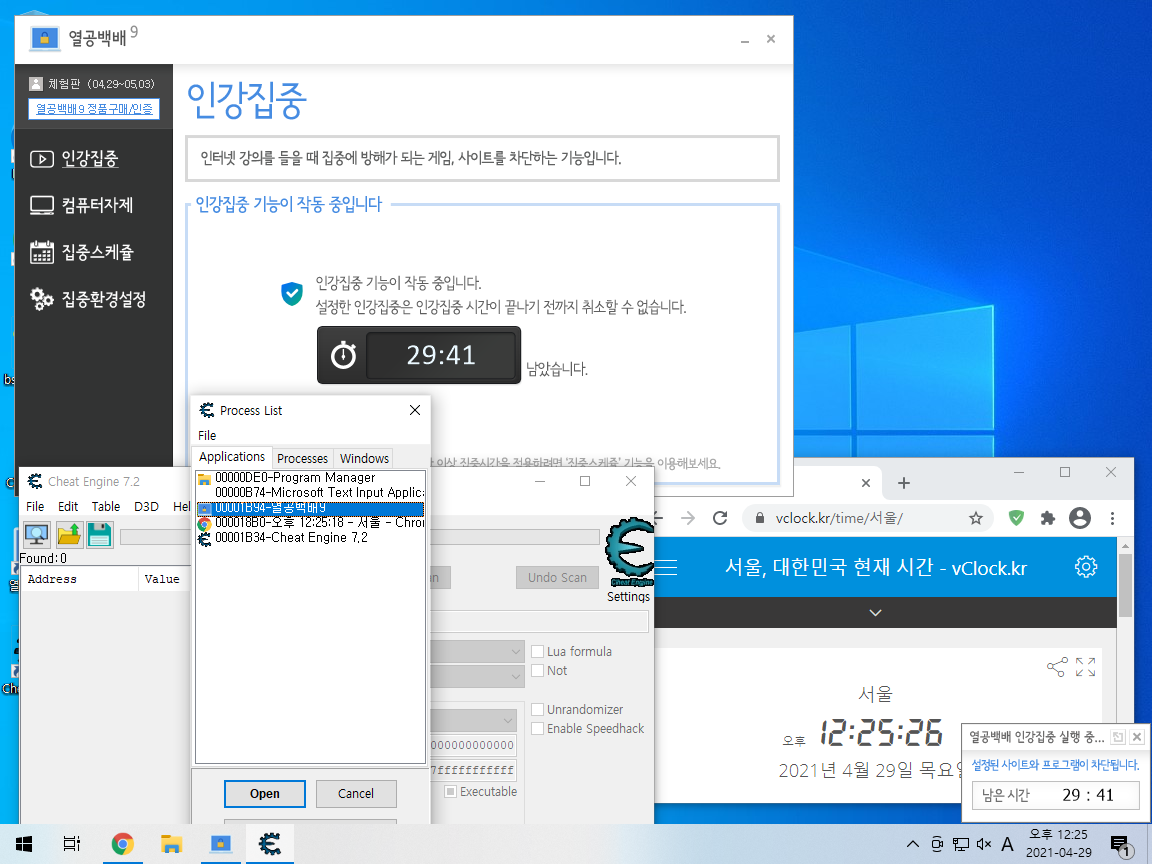Click the Address column header
The width and height of the screenshot is (1152, 864).
pyautogui.click(x=79, y=579)
